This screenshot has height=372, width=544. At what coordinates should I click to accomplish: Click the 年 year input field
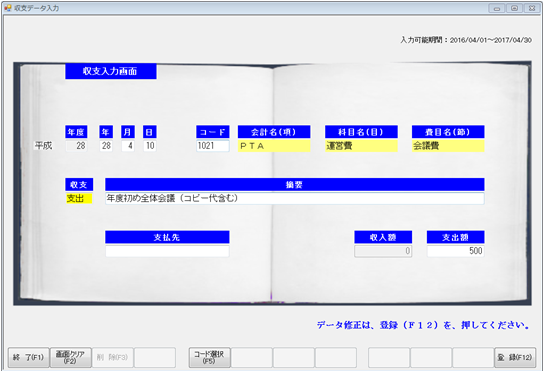[x=106, y=146]
